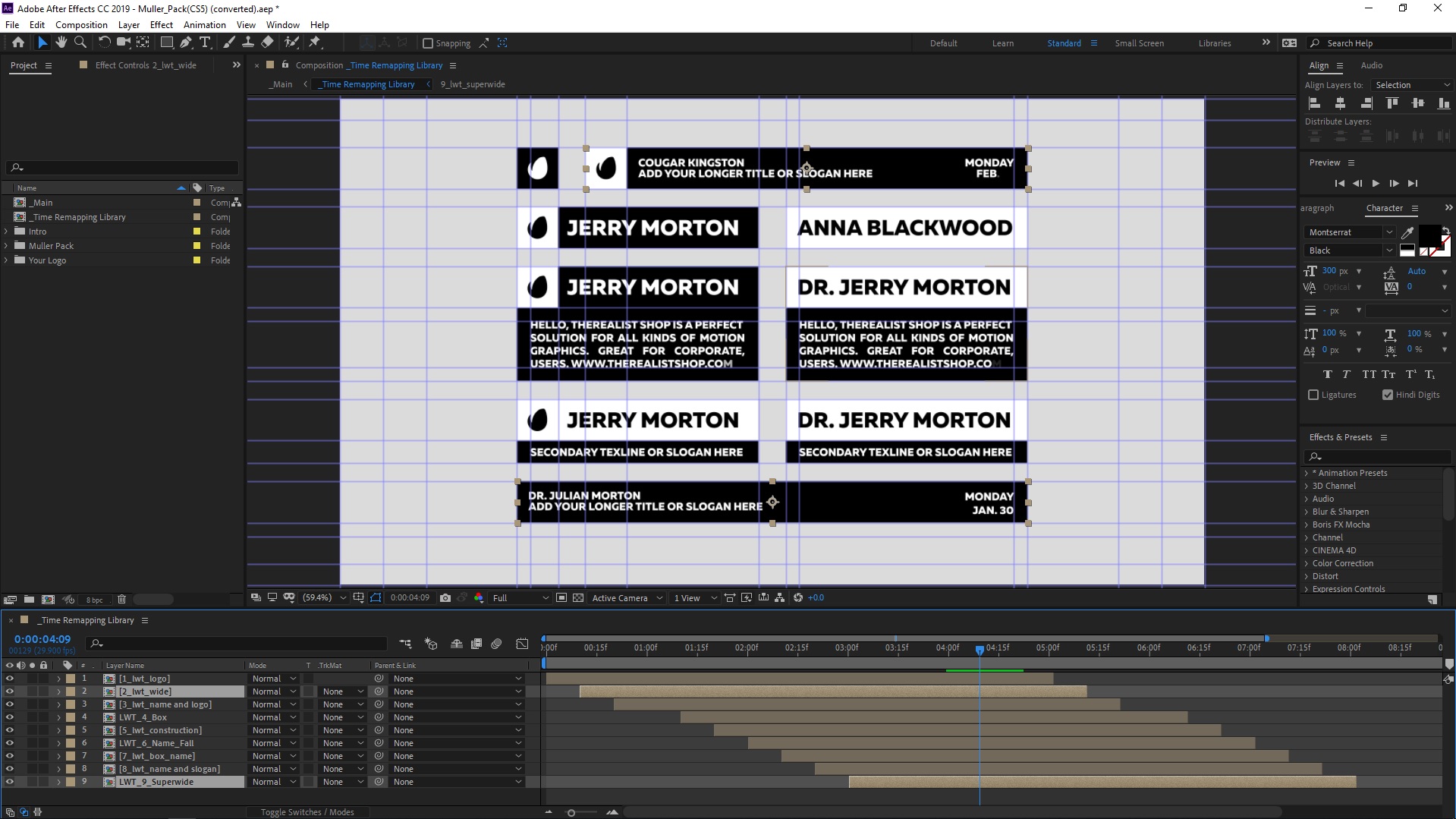Open the Active Camera view dropdown
This screenshot has width=1456, height=819.
tap(627, 598)
